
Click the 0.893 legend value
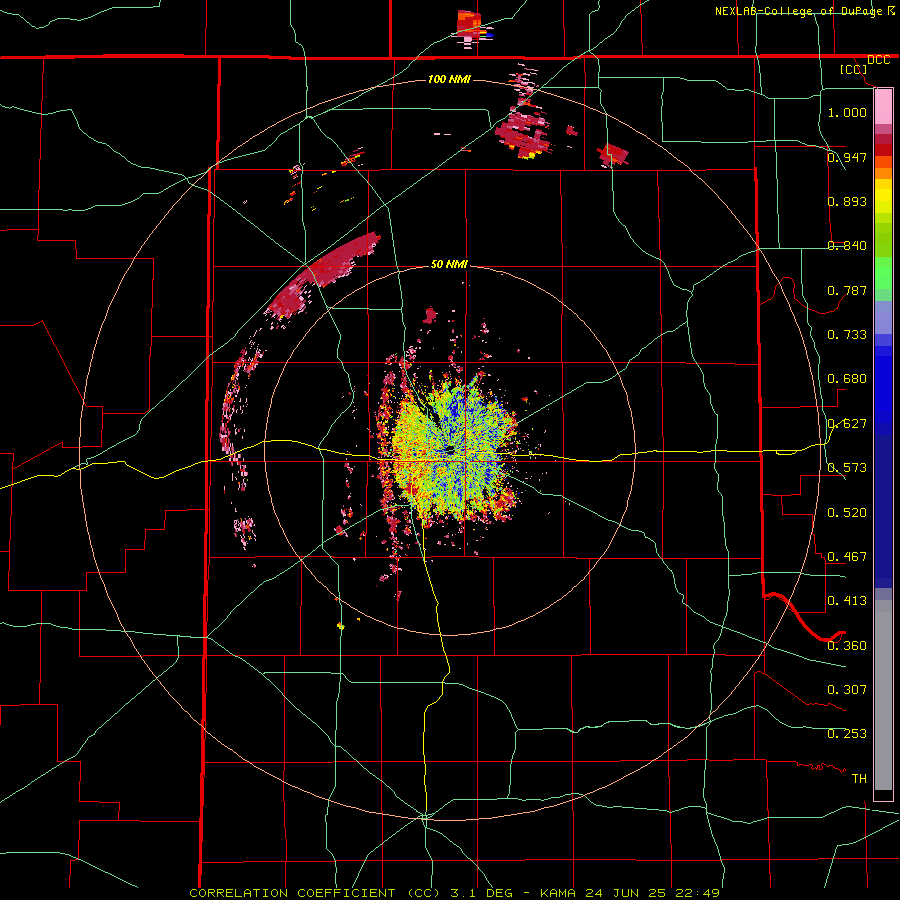click(x=847, y=201)
